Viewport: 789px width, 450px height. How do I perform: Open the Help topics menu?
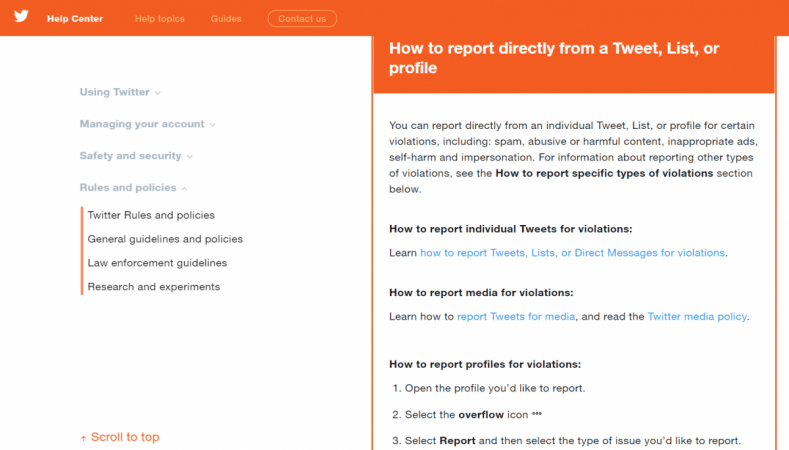point(160,19)
